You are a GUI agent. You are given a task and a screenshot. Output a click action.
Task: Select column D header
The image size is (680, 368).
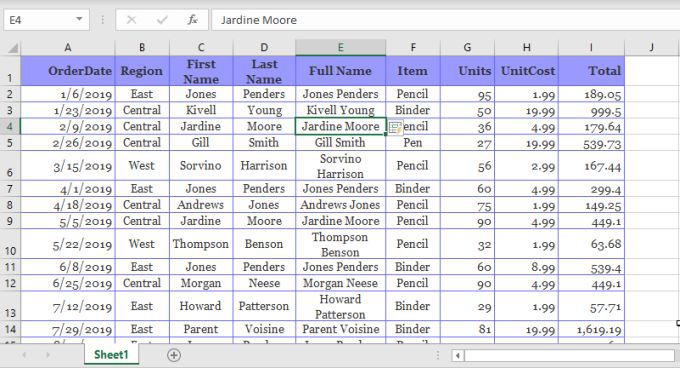tap(264, 47)
